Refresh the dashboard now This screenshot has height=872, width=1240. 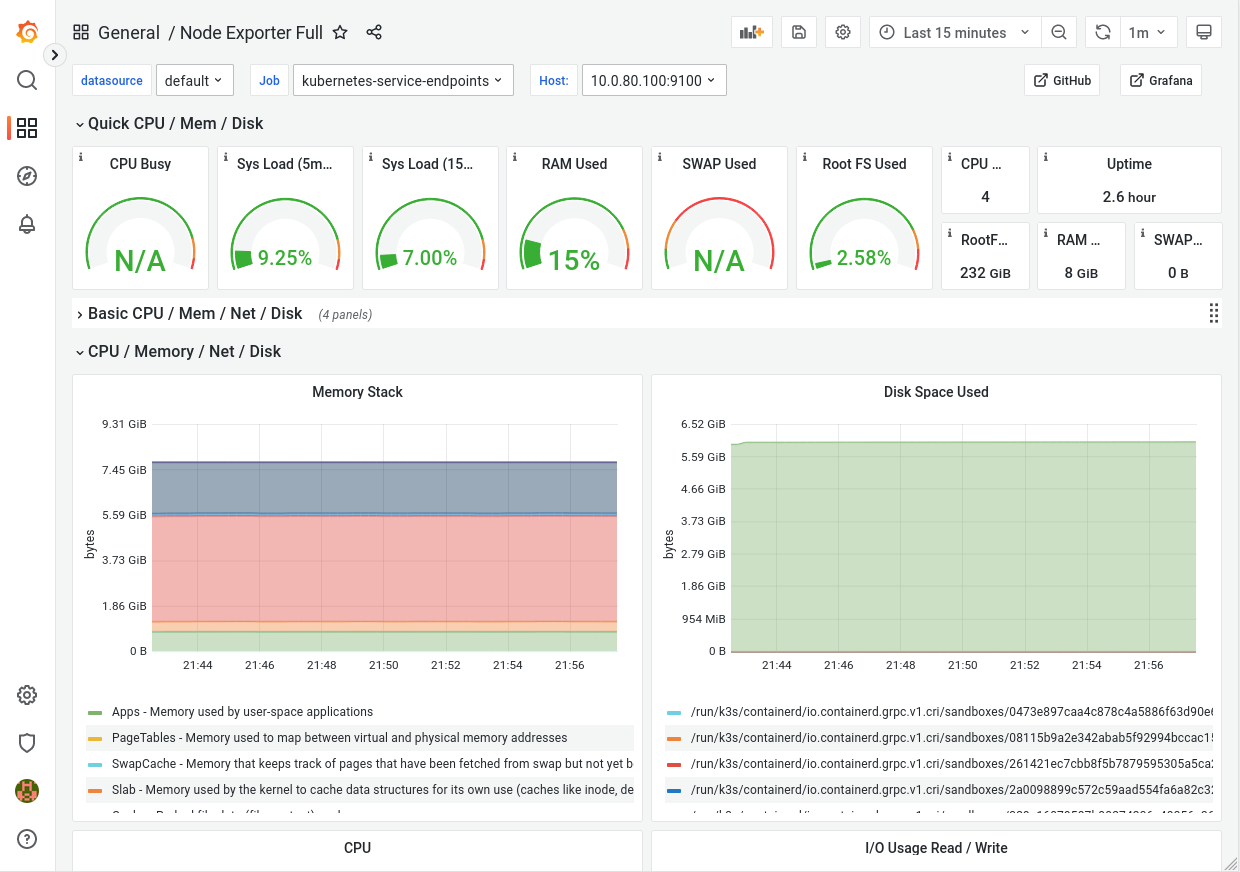tap(1103, 32)
